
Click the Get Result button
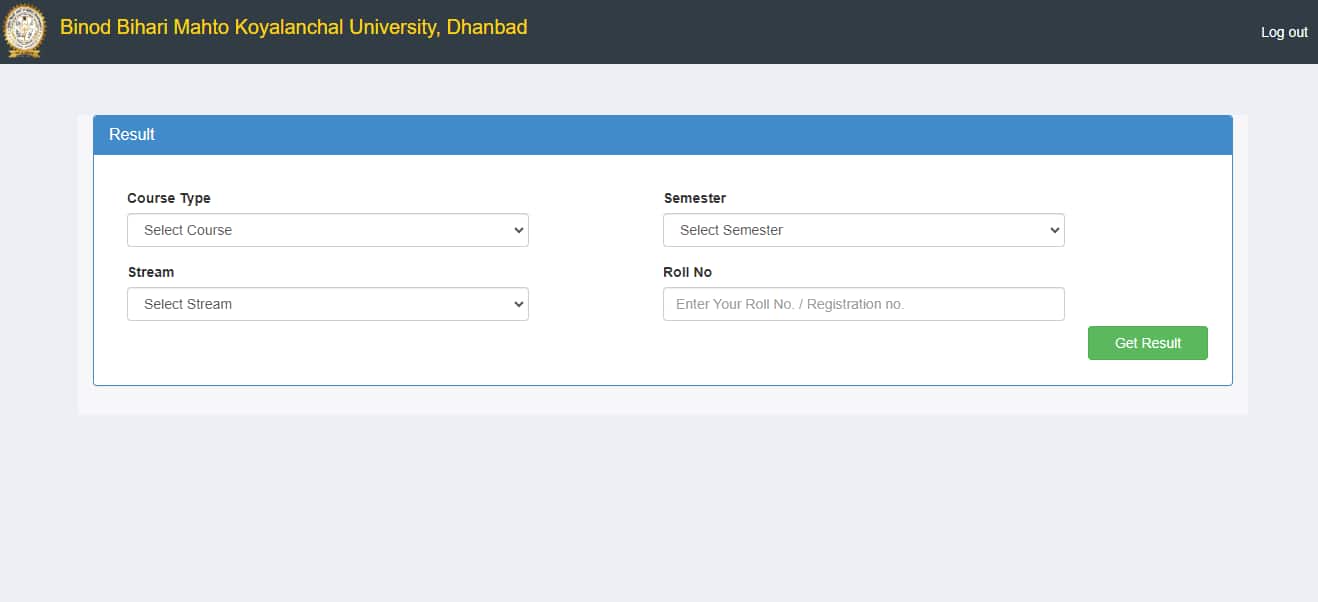click(x=1148, y=343)
